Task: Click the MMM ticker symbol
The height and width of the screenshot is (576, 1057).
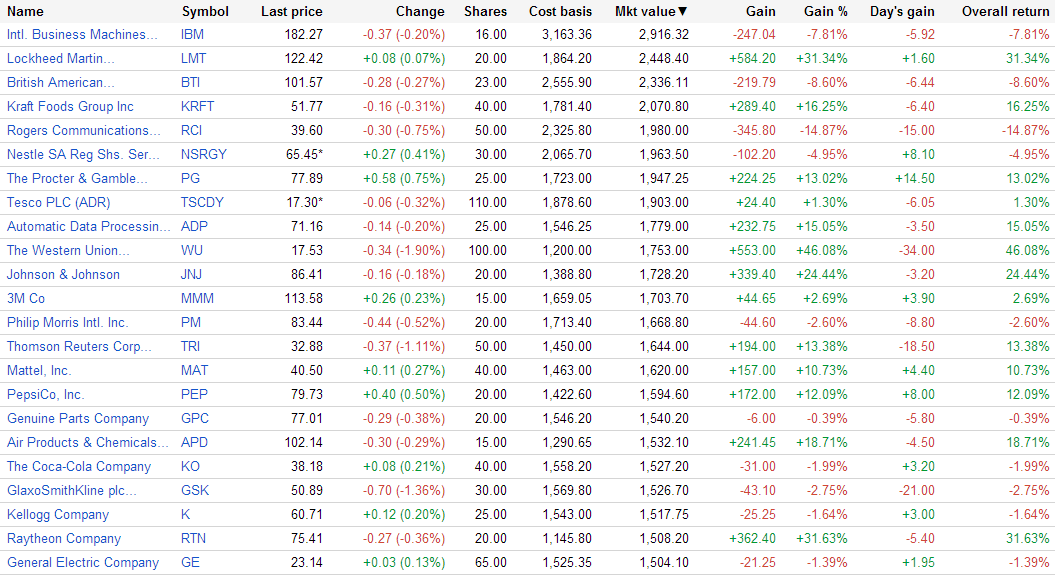Action: [198, 299]
